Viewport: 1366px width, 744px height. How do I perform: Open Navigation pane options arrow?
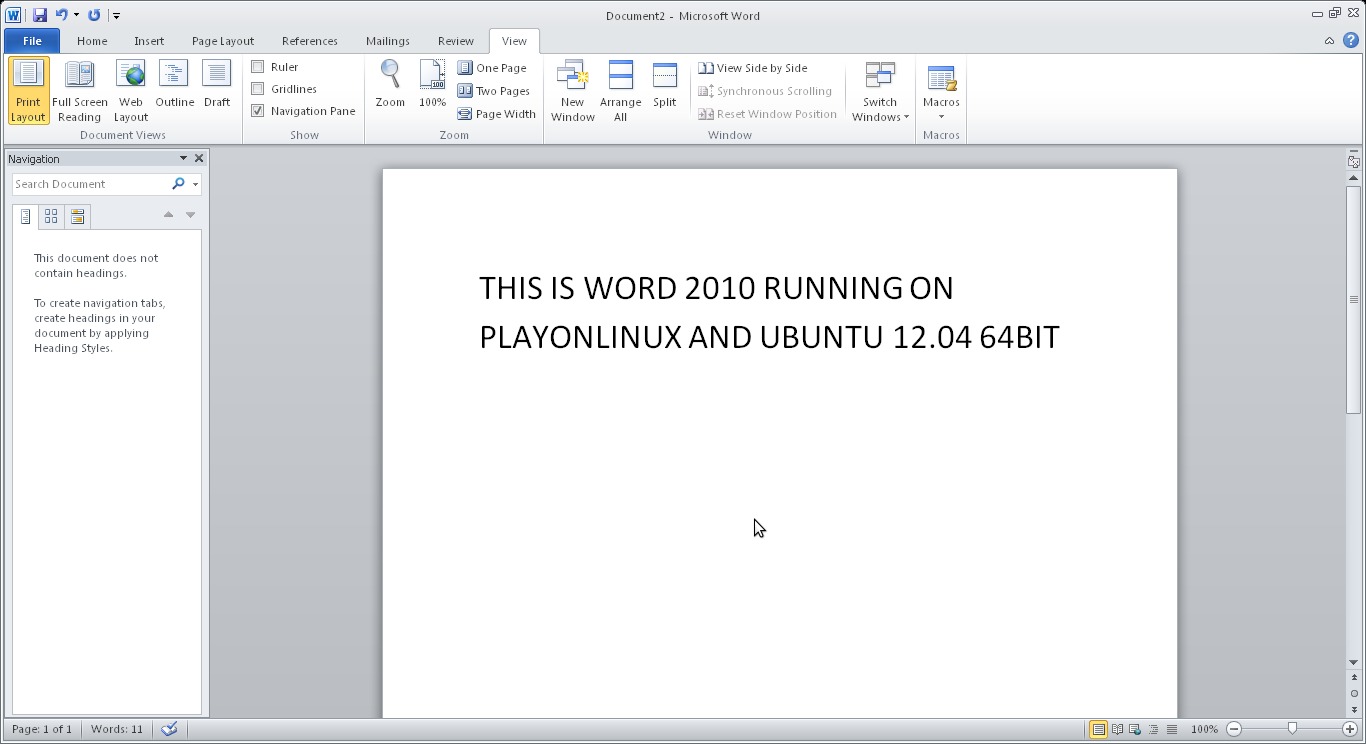[x=183, y=158]
